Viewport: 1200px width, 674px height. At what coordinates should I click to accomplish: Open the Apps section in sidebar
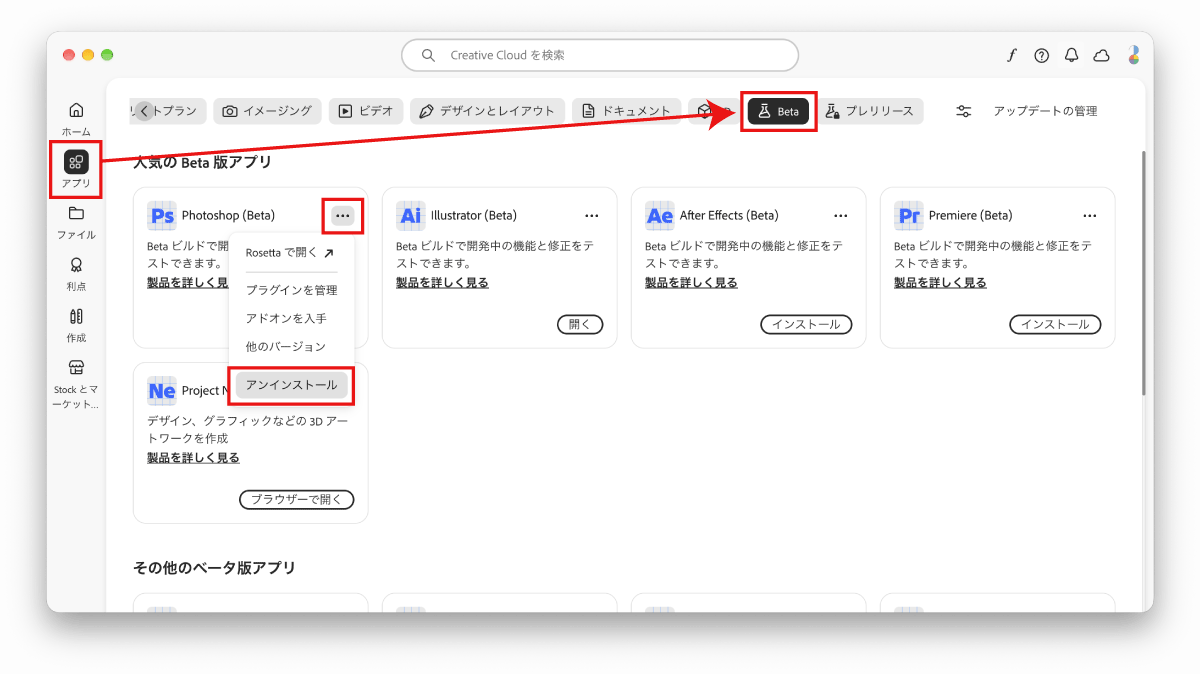coord(76,169)
